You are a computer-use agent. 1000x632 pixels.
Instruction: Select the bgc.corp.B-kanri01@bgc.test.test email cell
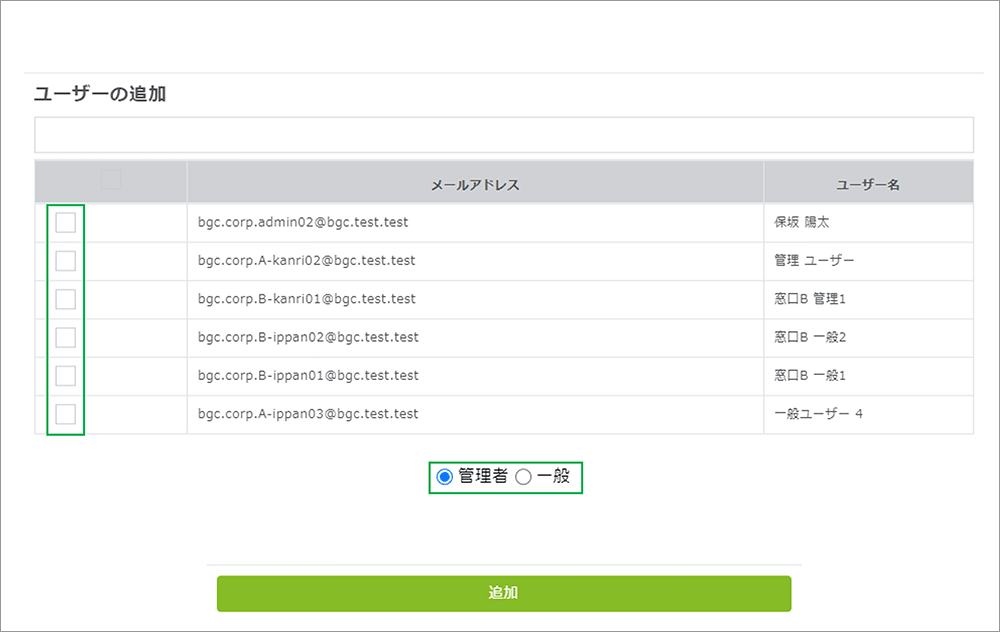tap(307, 299)
